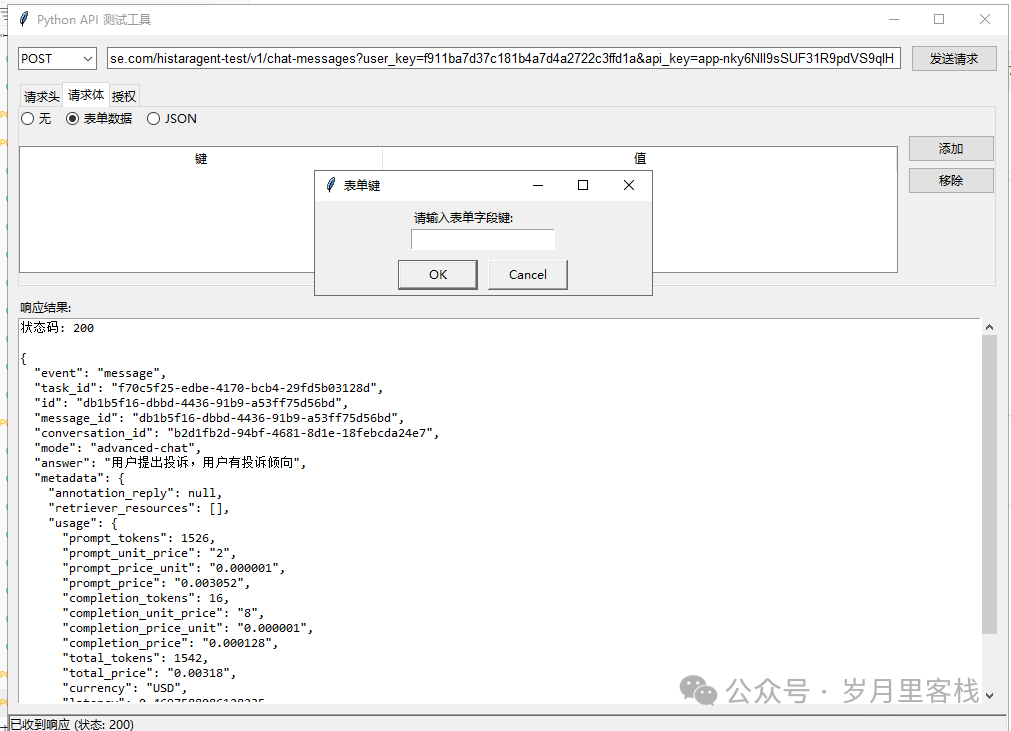Click the "completion_price": "0.000128" line
Screen dimensions: 1011x731
pos(170,643)
